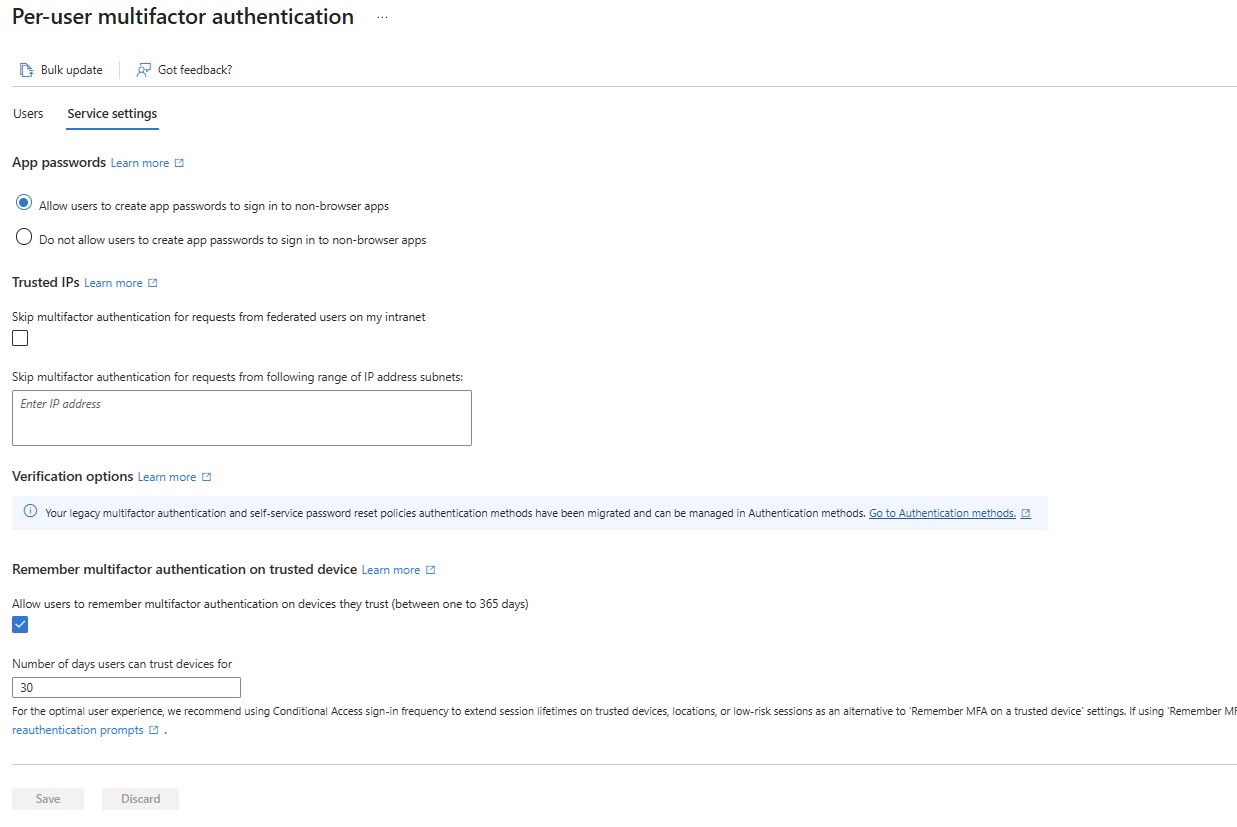Open the ellipsis menu beside page title
This screenshot has width=1237, height=827.
point(382,18)
